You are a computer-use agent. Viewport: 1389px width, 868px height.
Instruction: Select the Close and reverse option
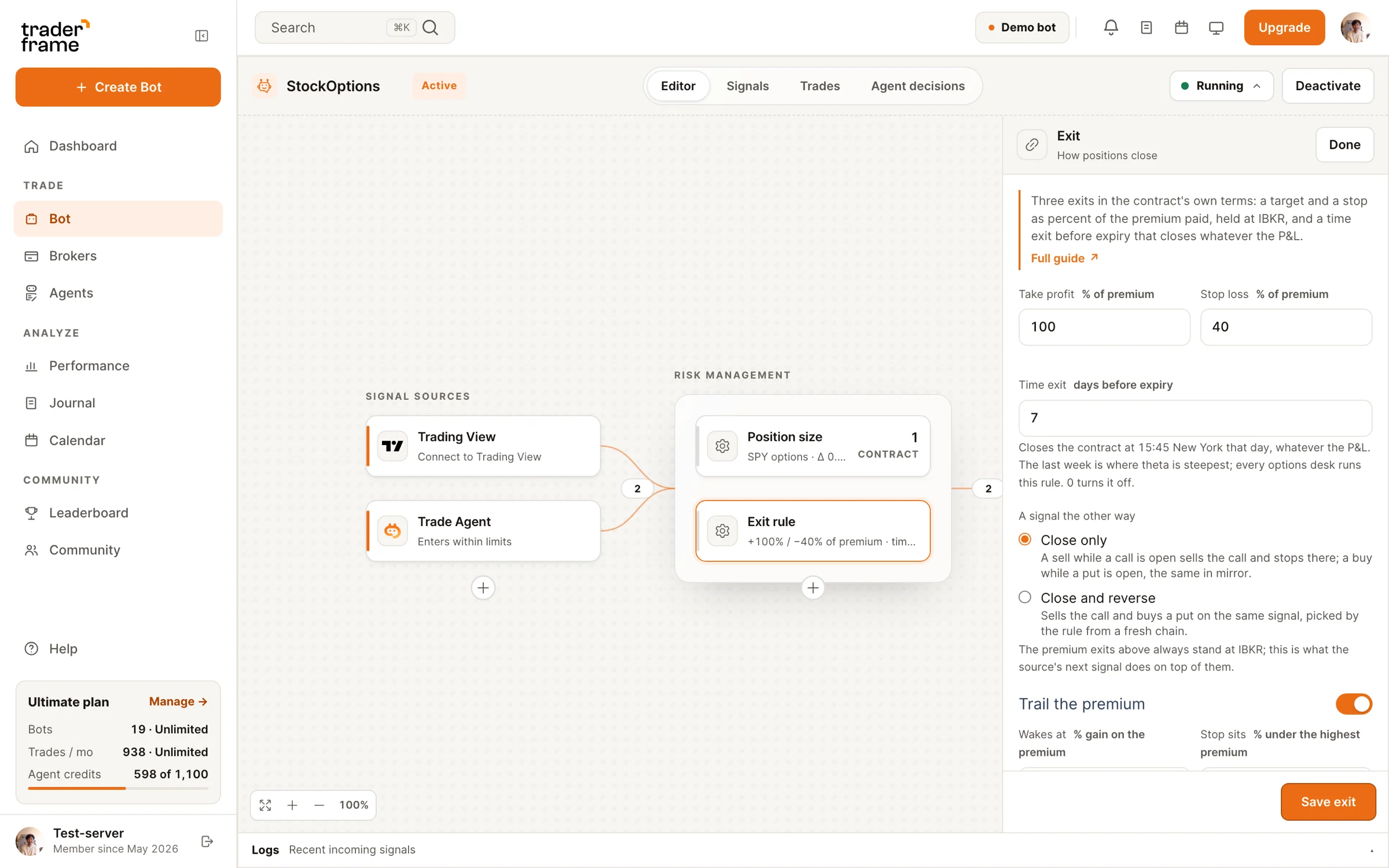[1025, 597]
